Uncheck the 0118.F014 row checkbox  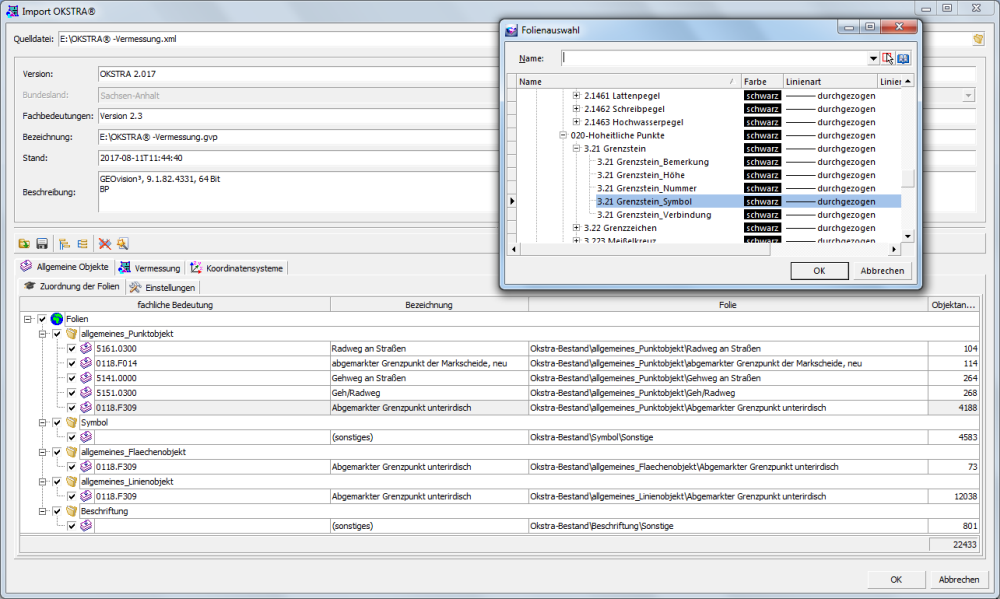click(x=71, y=363)
